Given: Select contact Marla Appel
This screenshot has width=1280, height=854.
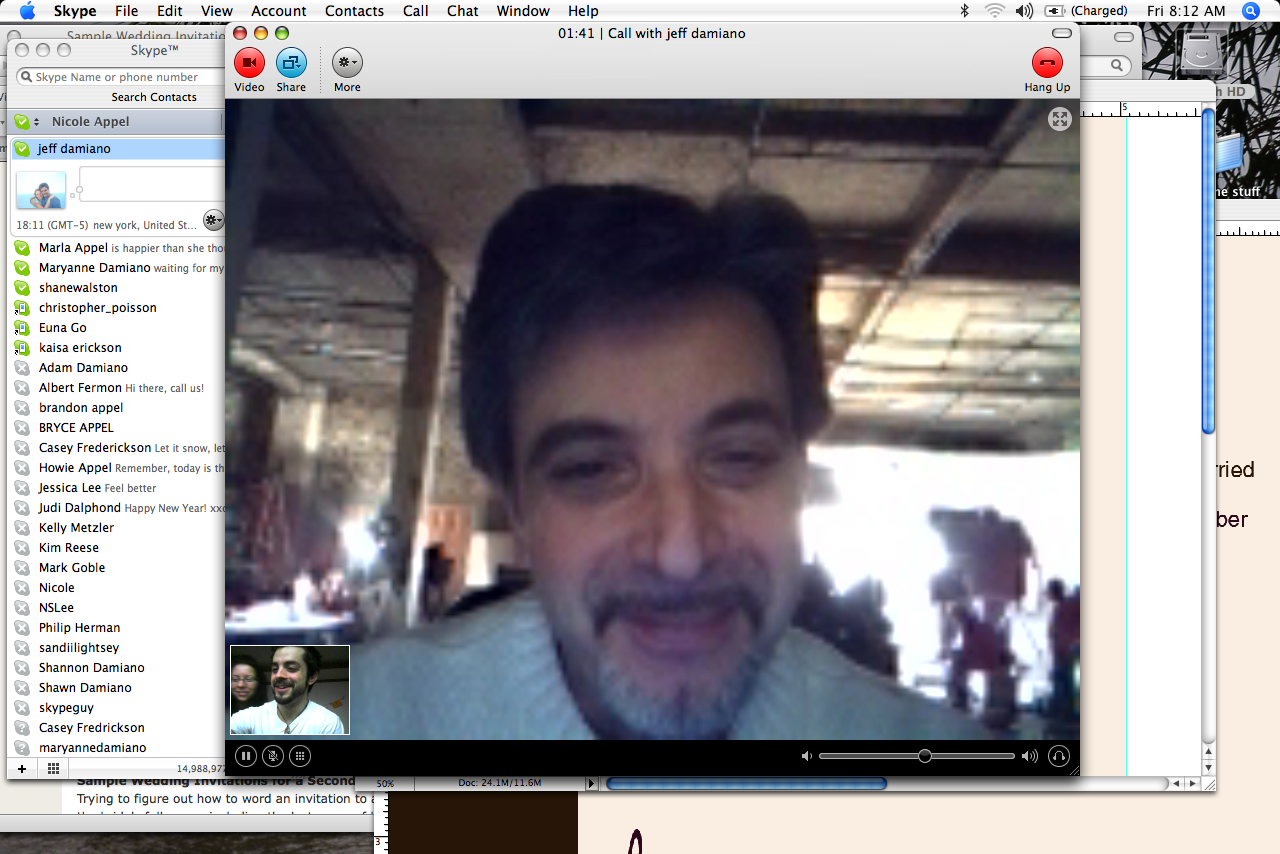Looking at the screenshot, I should pyautogui.click(x=73, y=248).
